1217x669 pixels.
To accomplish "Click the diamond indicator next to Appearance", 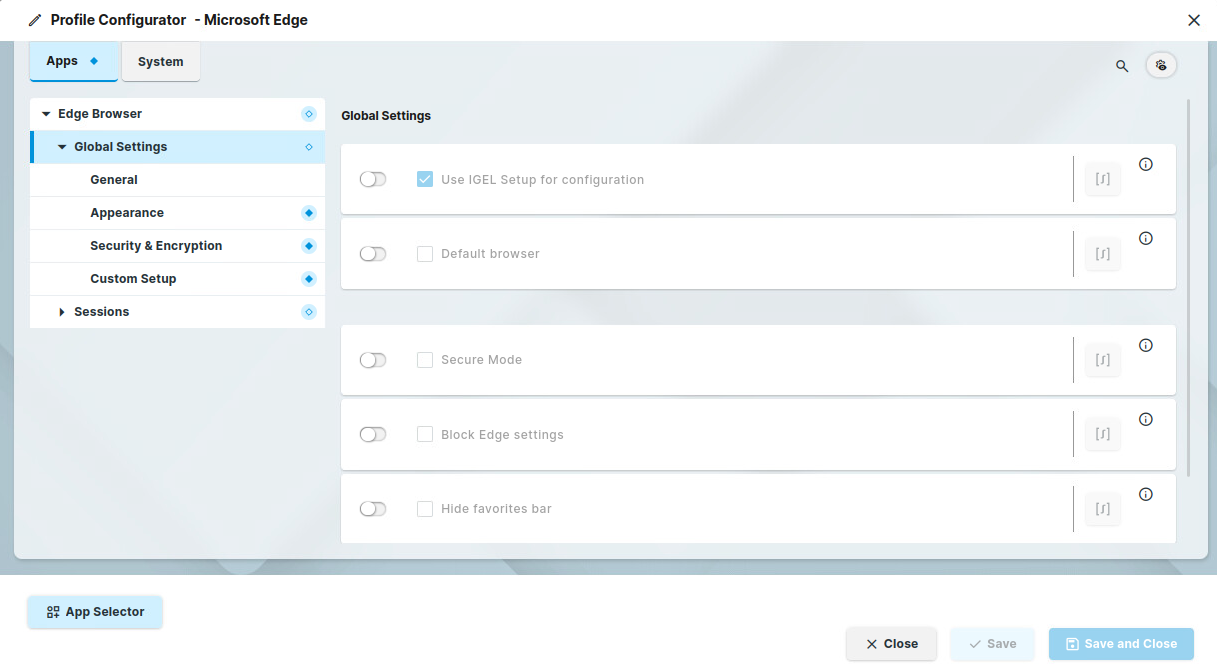I will [308, 212].
